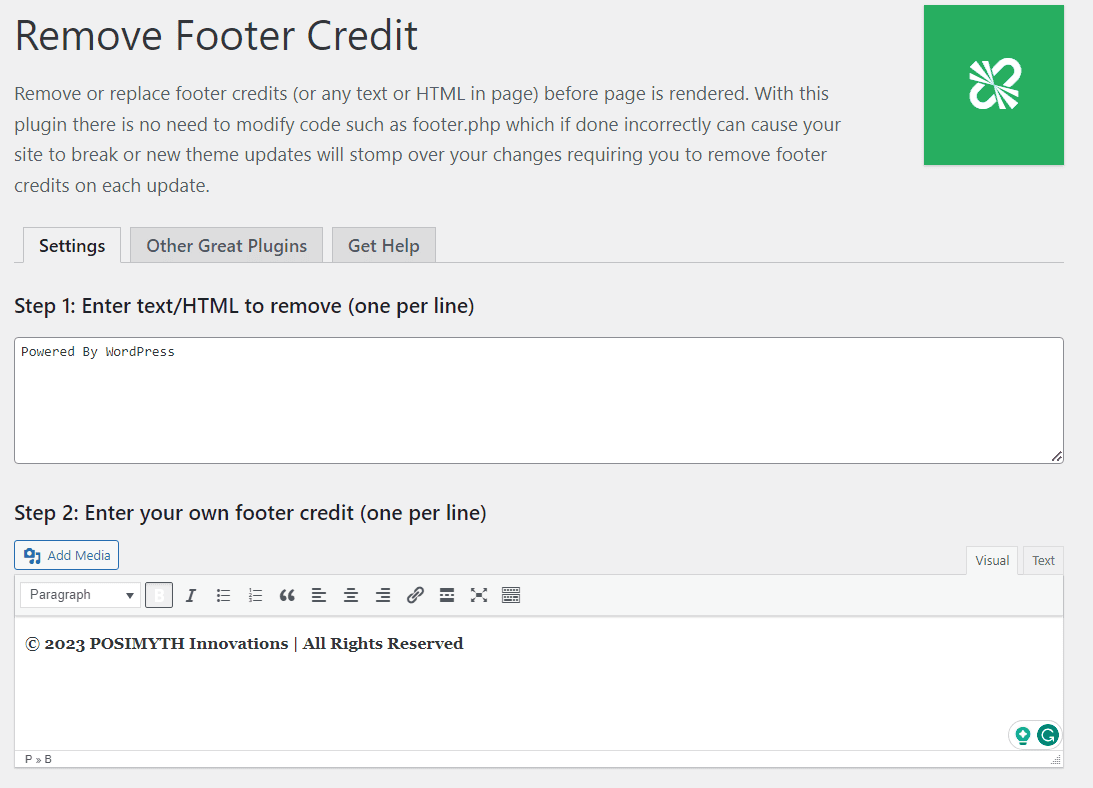Open the Grammarly suggestions icon

(1046, 735)
